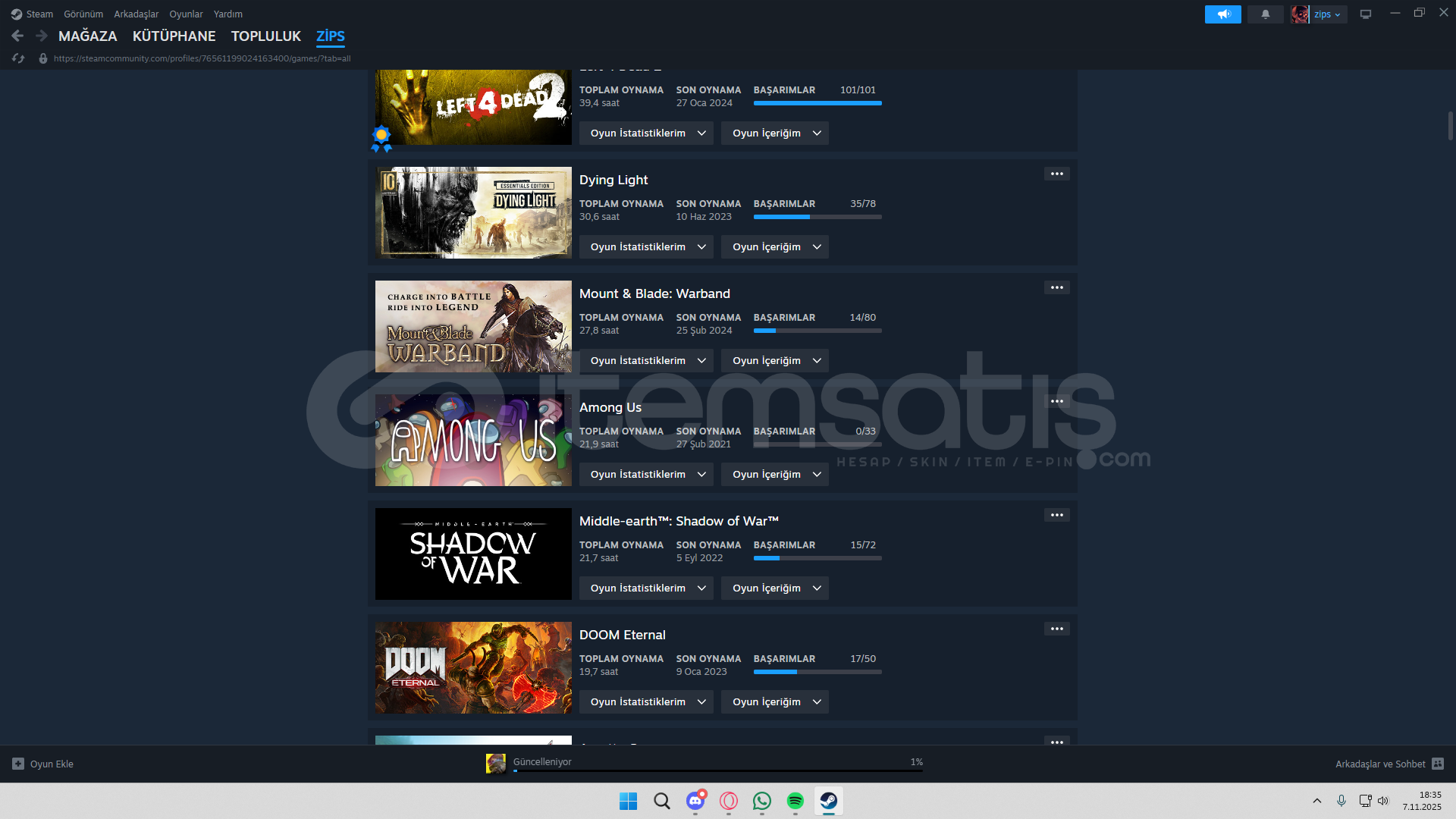Open the notifications bell

click(1265, 14)
